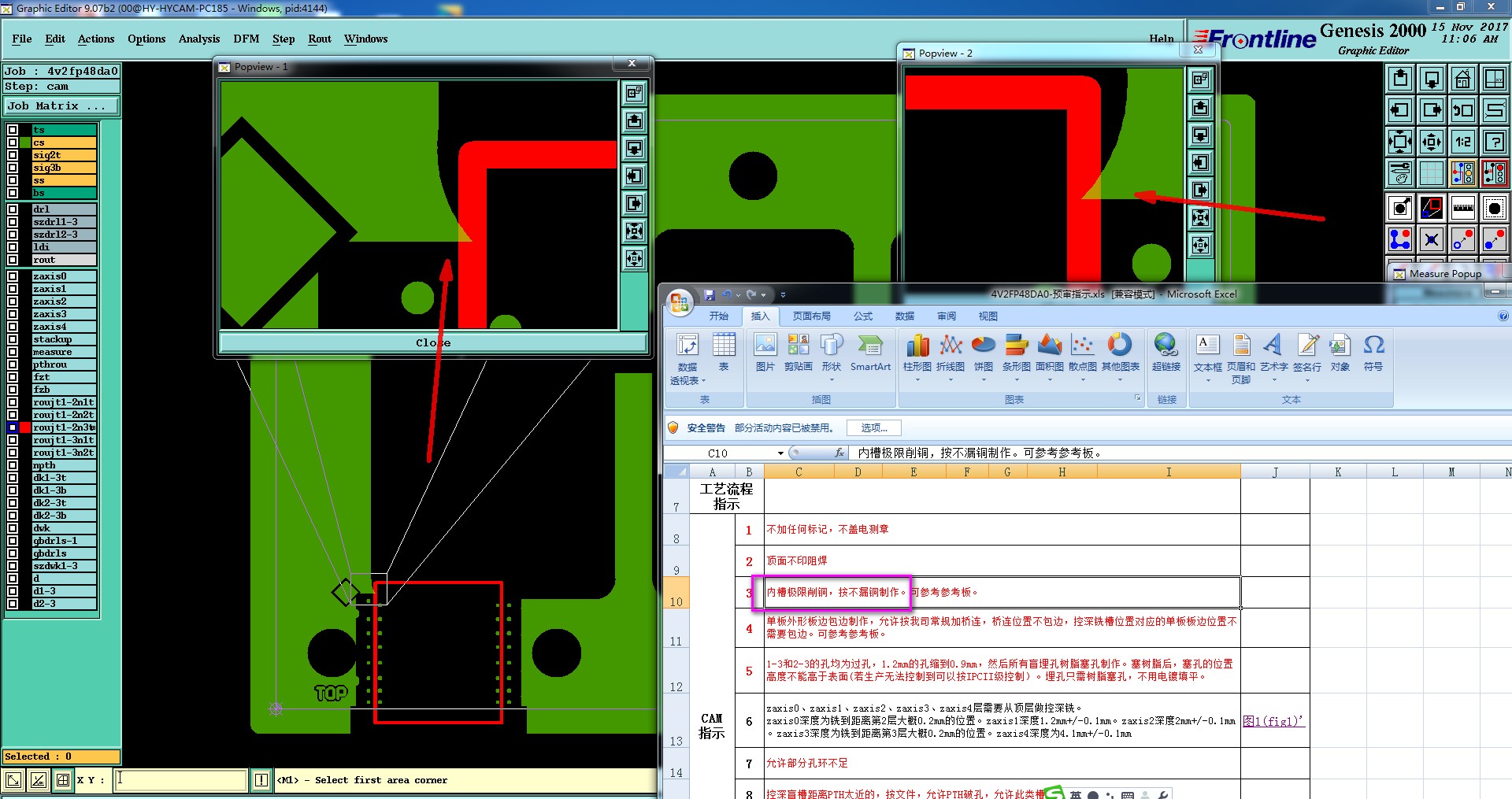Switch to the 页面布局 ribbon tab
Viewport: 1512px width, 799px height.
click(x=811, y=316)
